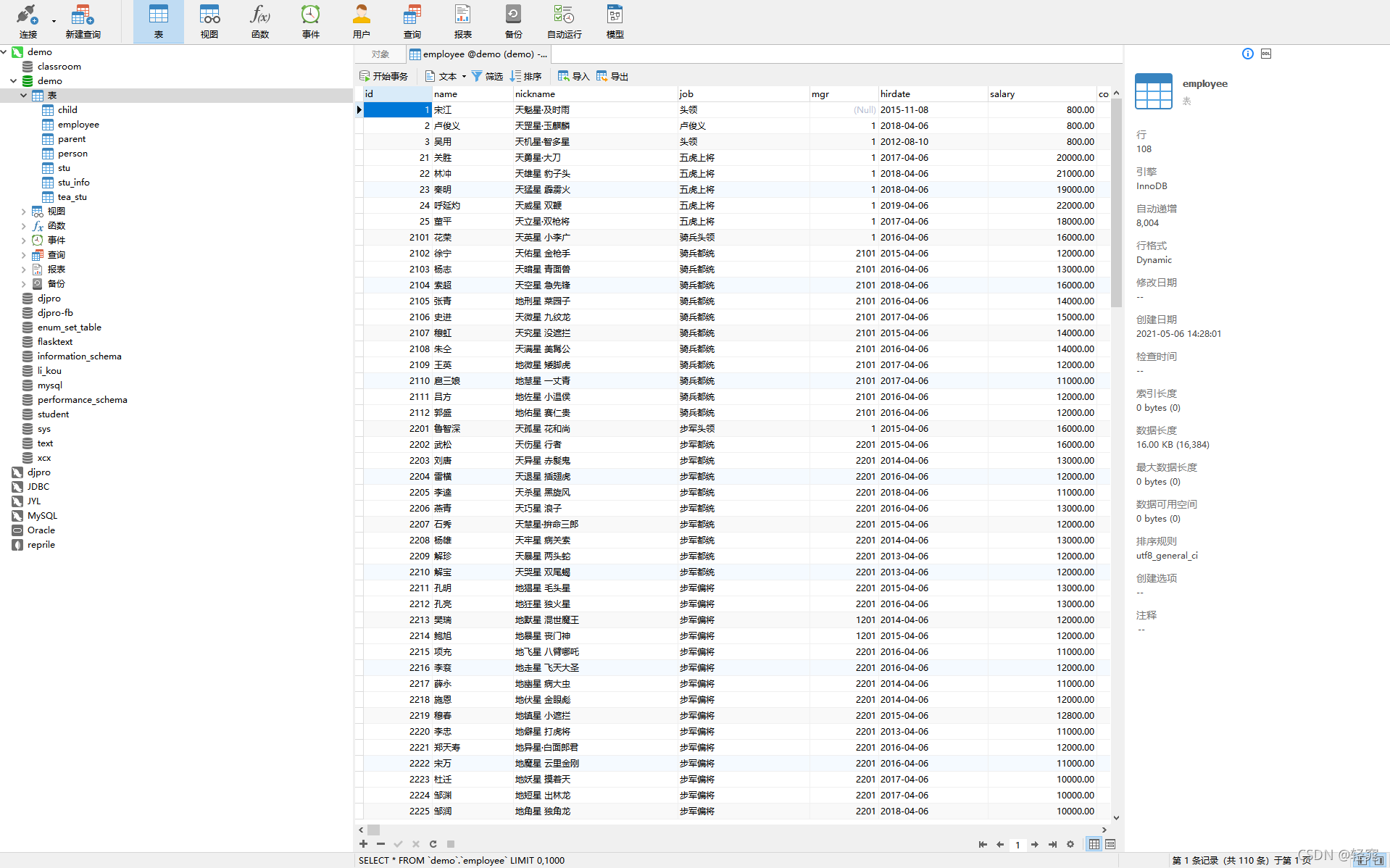Select the information_schema database
This screenshot has height=868, width=1390.
79,356
